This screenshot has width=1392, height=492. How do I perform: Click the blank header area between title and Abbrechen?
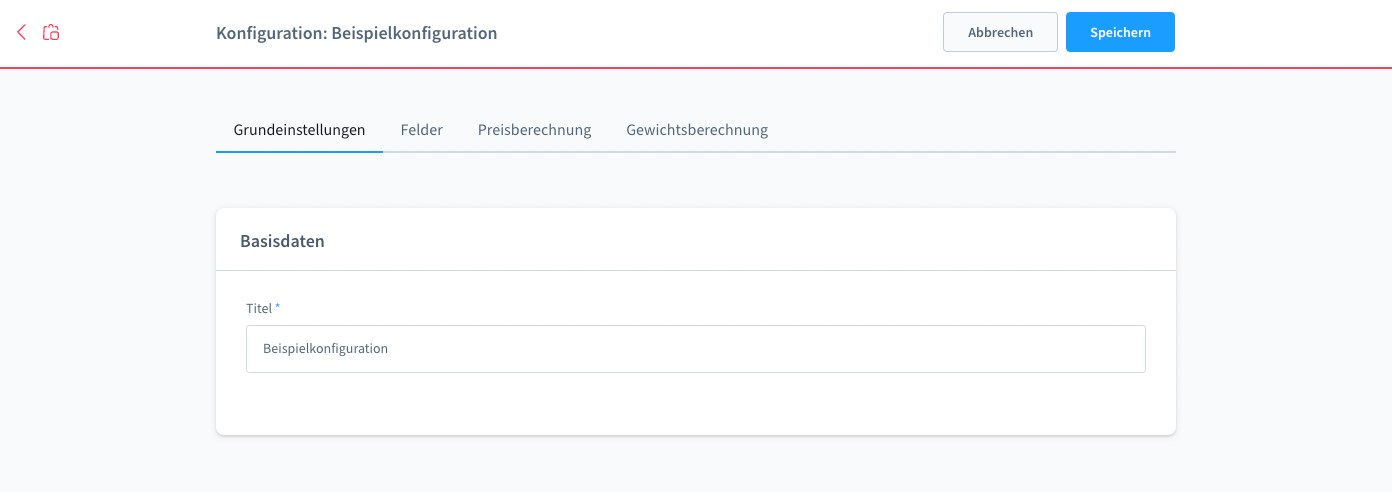point(720,33)
